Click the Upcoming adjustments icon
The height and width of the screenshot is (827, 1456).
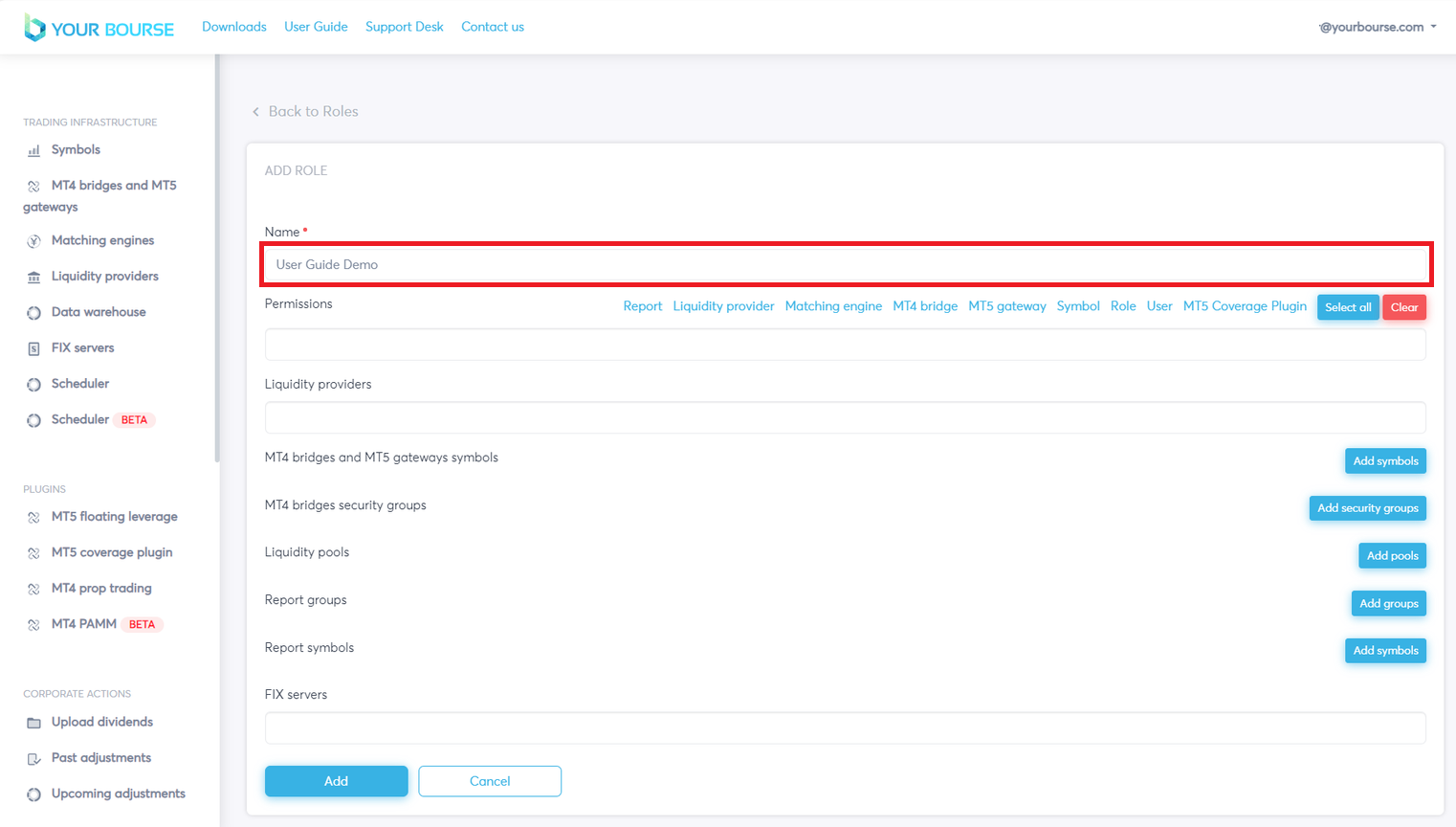(33, 794)
